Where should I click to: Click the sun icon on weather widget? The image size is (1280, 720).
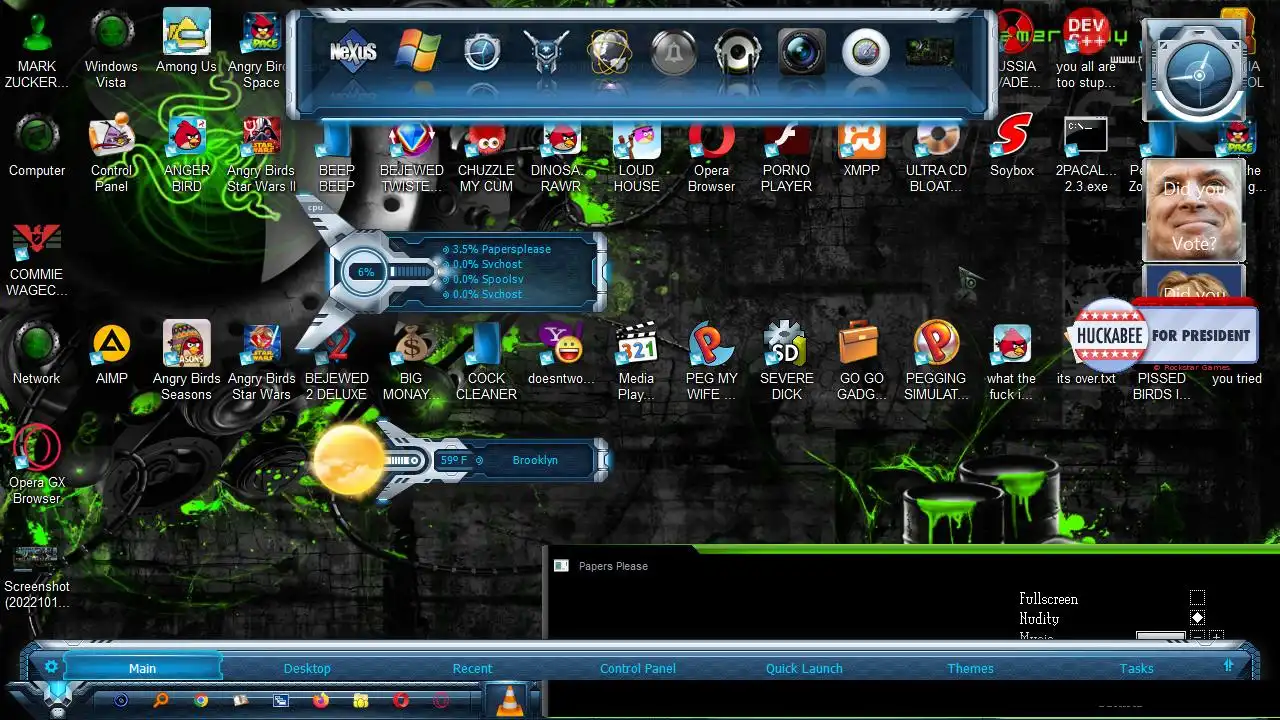[x=349, y=461]
